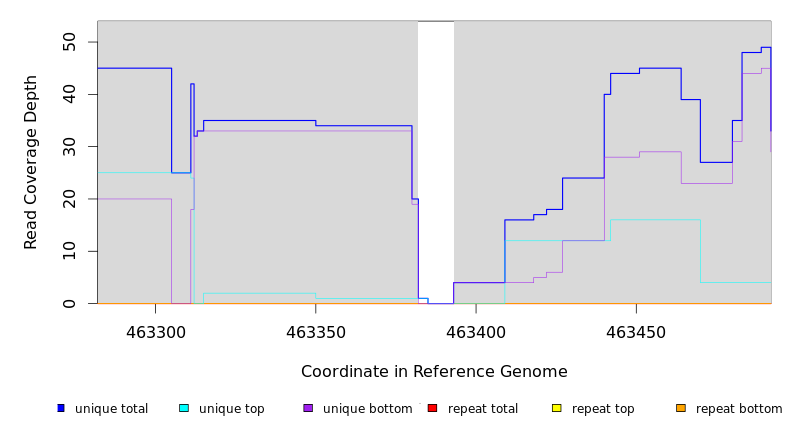The image size is (792, 432).
Task: Click the cyan unique top legend swatch
Action: point(184,408)
